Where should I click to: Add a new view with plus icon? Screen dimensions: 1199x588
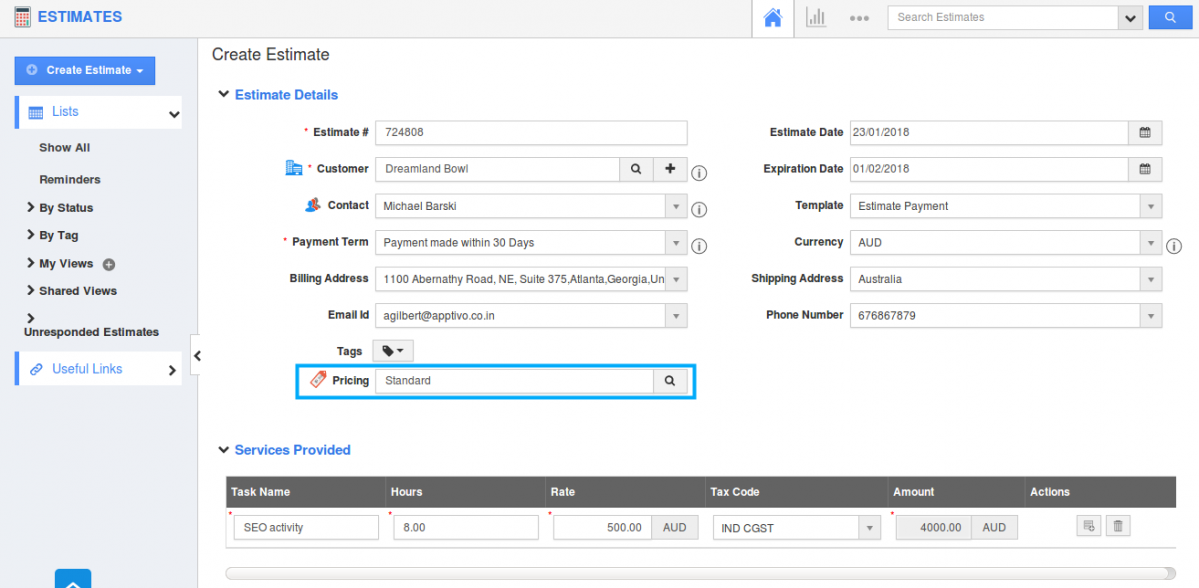[109, 265]
